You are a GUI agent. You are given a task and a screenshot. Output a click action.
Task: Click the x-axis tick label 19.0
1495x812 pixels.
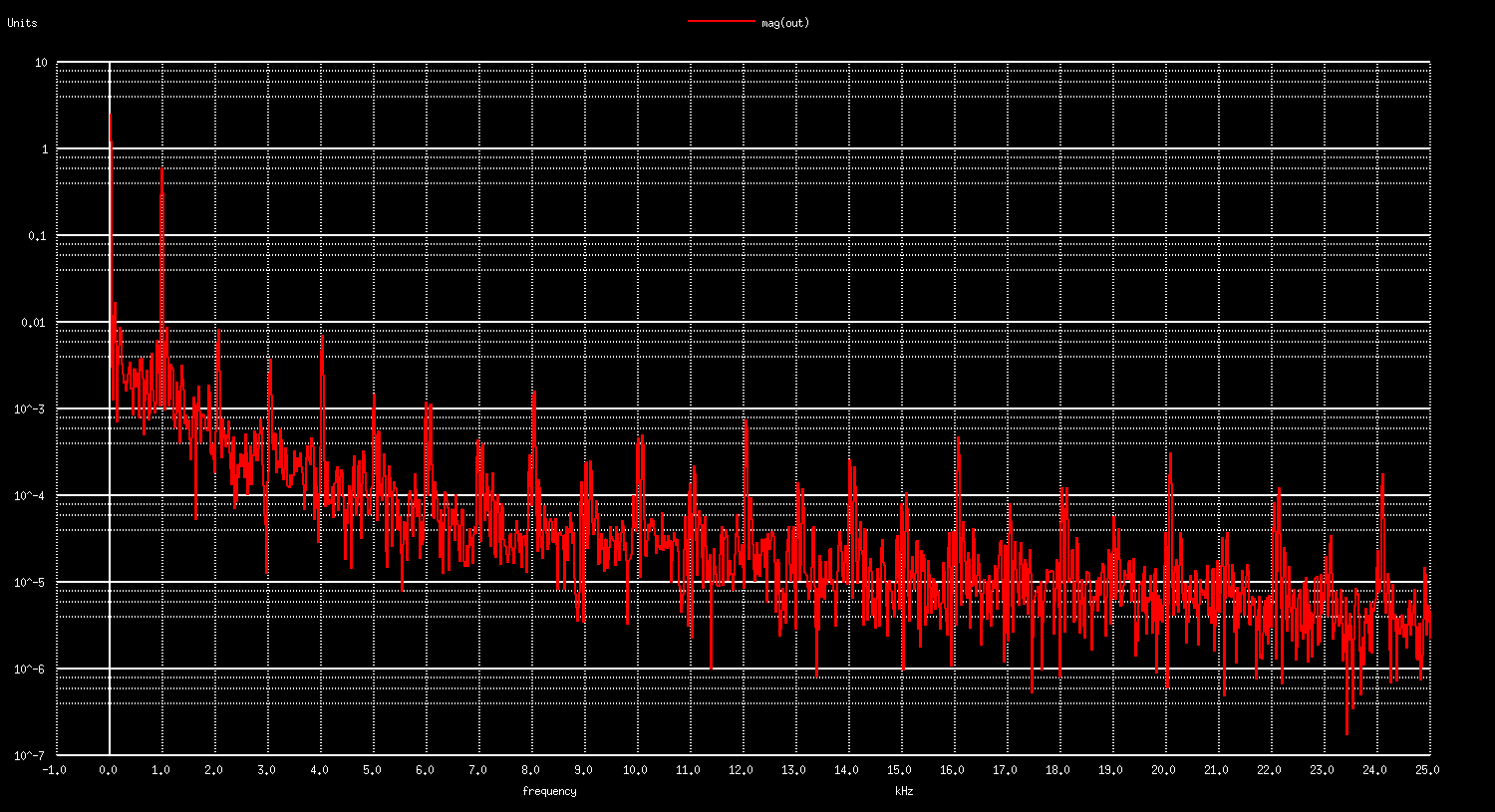click(x=1111, y=770)
